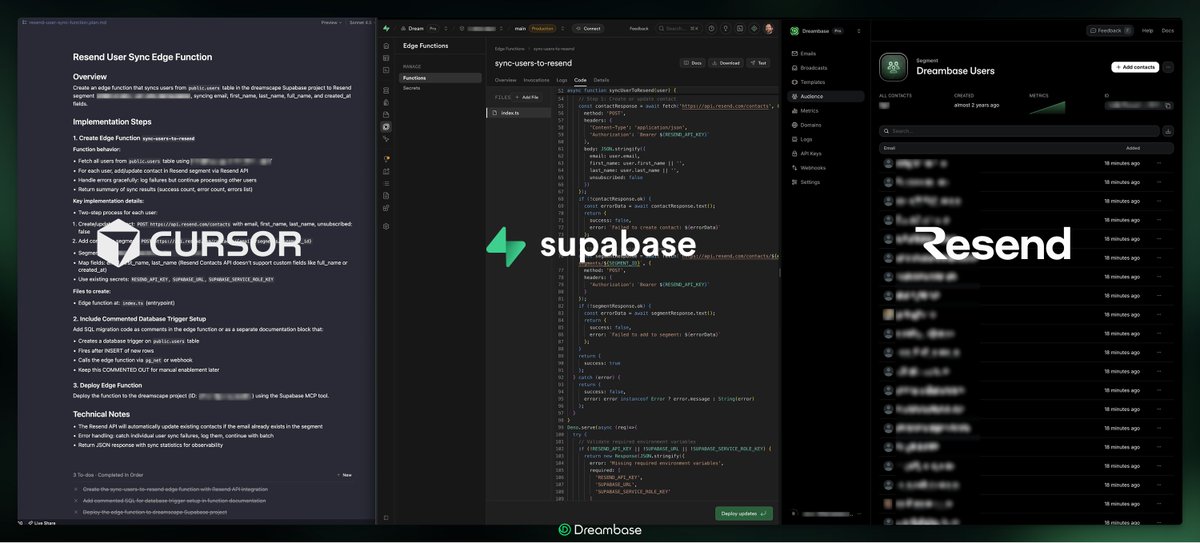
Task: Open the Supabase help icon in header
Action: click(x=711, y=28)
